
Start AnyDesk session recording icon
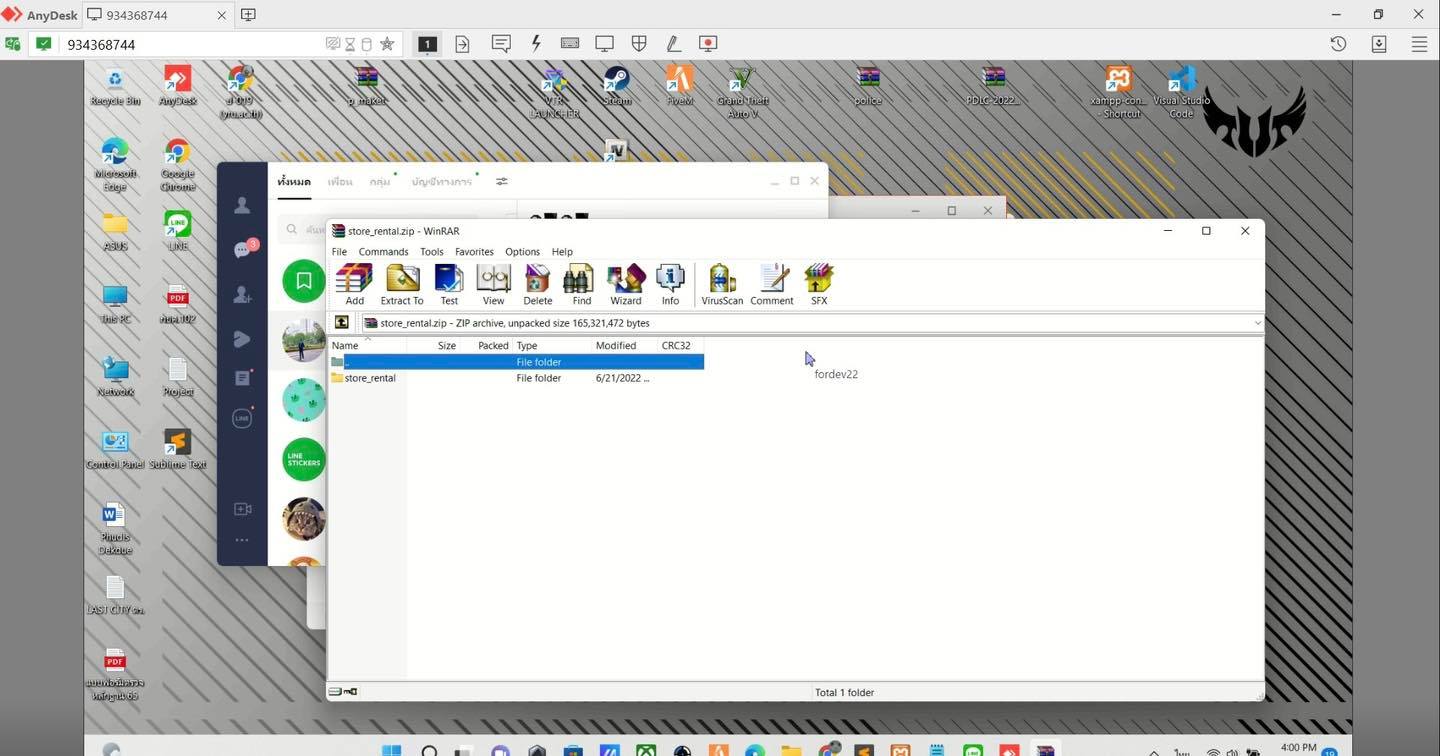click(x=708, y=44)
